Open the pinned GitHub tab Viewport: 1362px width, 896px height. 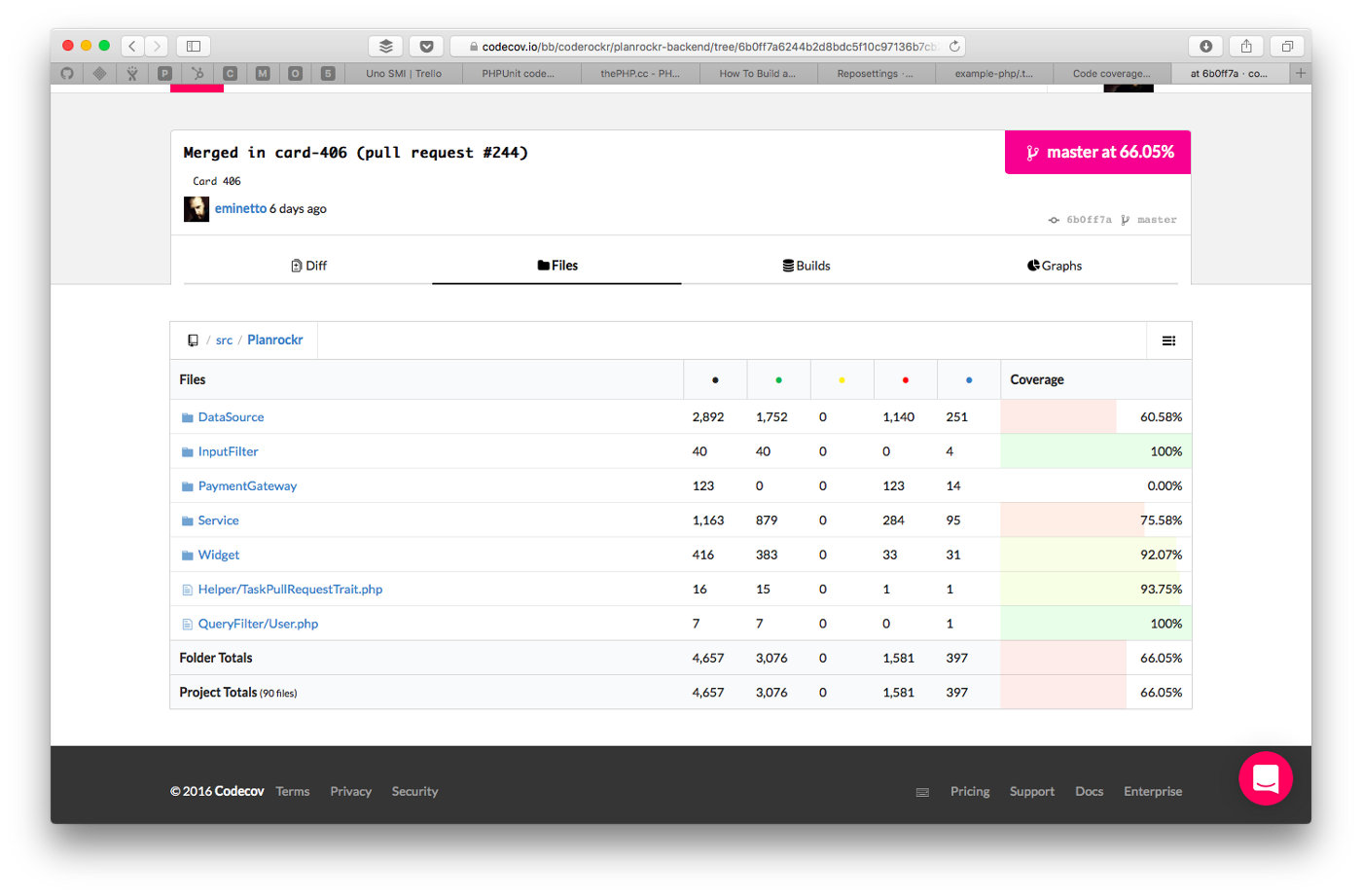tap(67, 73)
